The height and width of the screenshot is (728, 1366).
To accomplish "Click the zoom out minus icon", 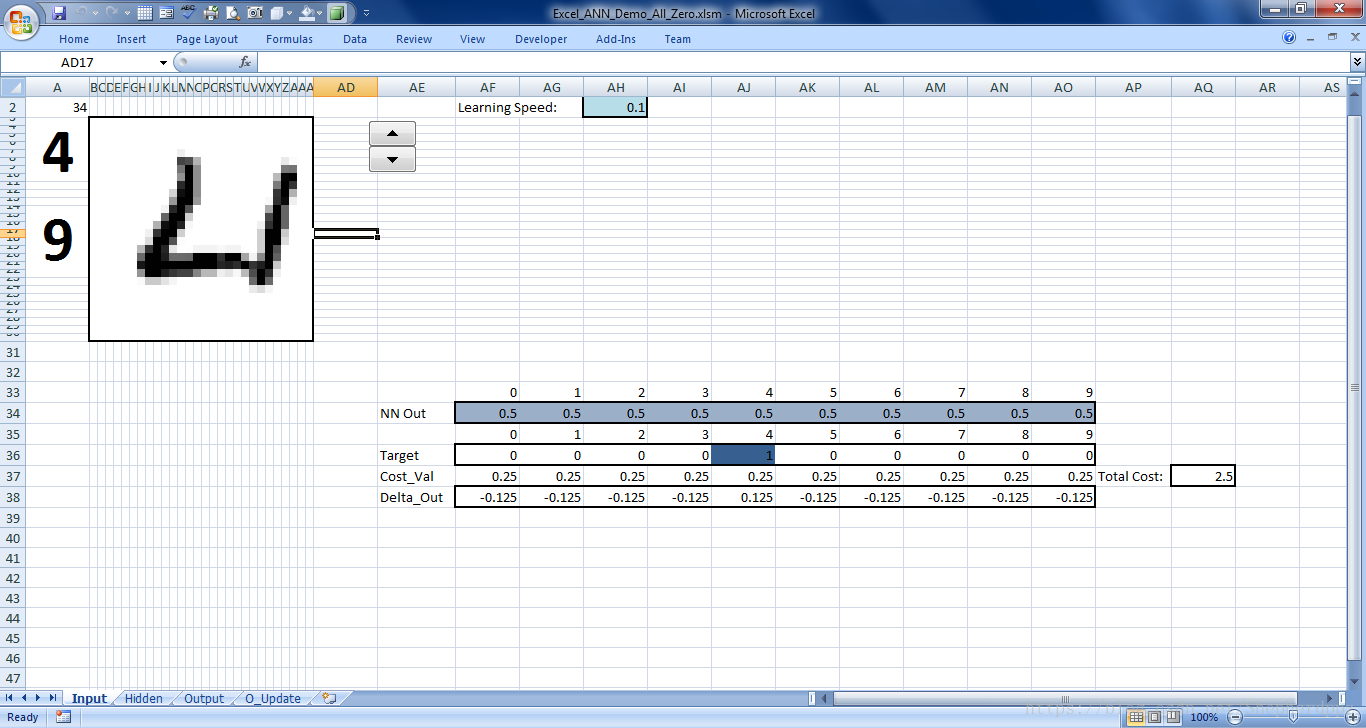I will tap(1235, 717).
